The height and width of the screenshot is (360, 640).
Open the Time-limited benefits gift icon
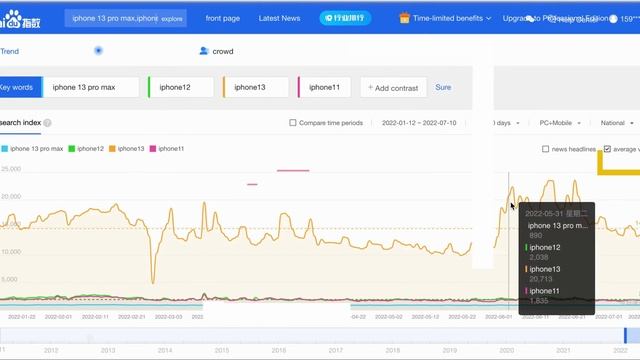tap(404, 18)
